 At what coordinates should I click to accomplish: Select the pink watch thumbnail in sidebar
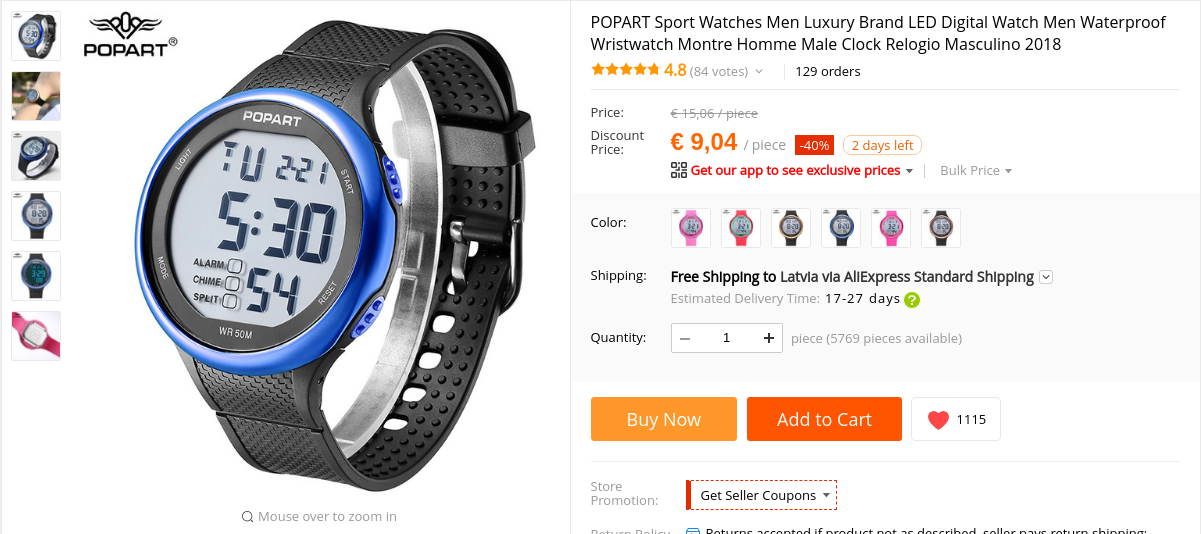[x=36, y=336]
